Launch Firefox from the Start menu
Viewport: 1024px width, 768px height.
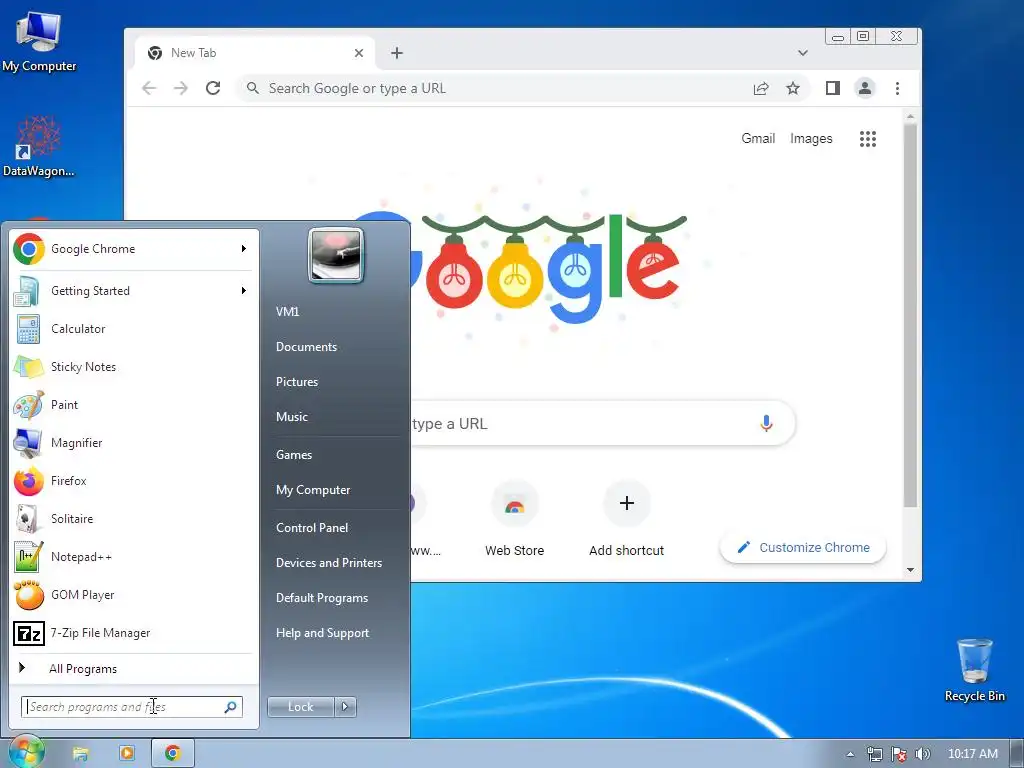(134, 481)
